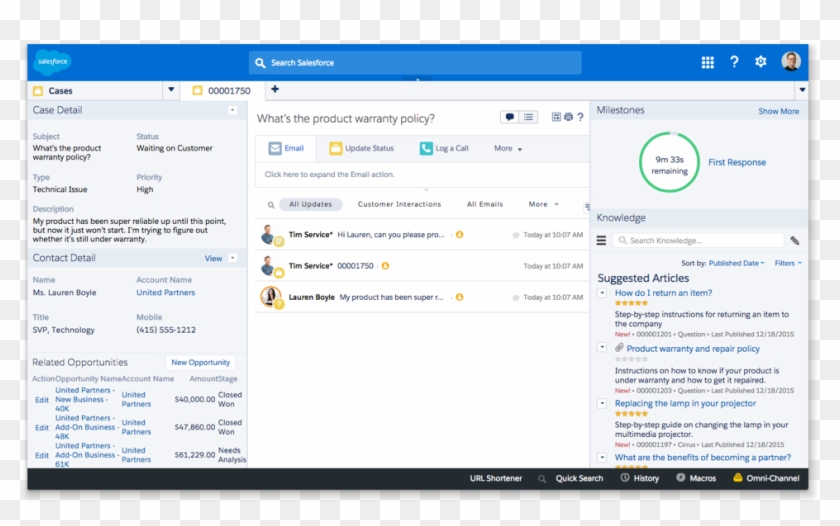Open the feed filter More dropdown
Viewport: 840px width, 526px height.
coord(543,204)
